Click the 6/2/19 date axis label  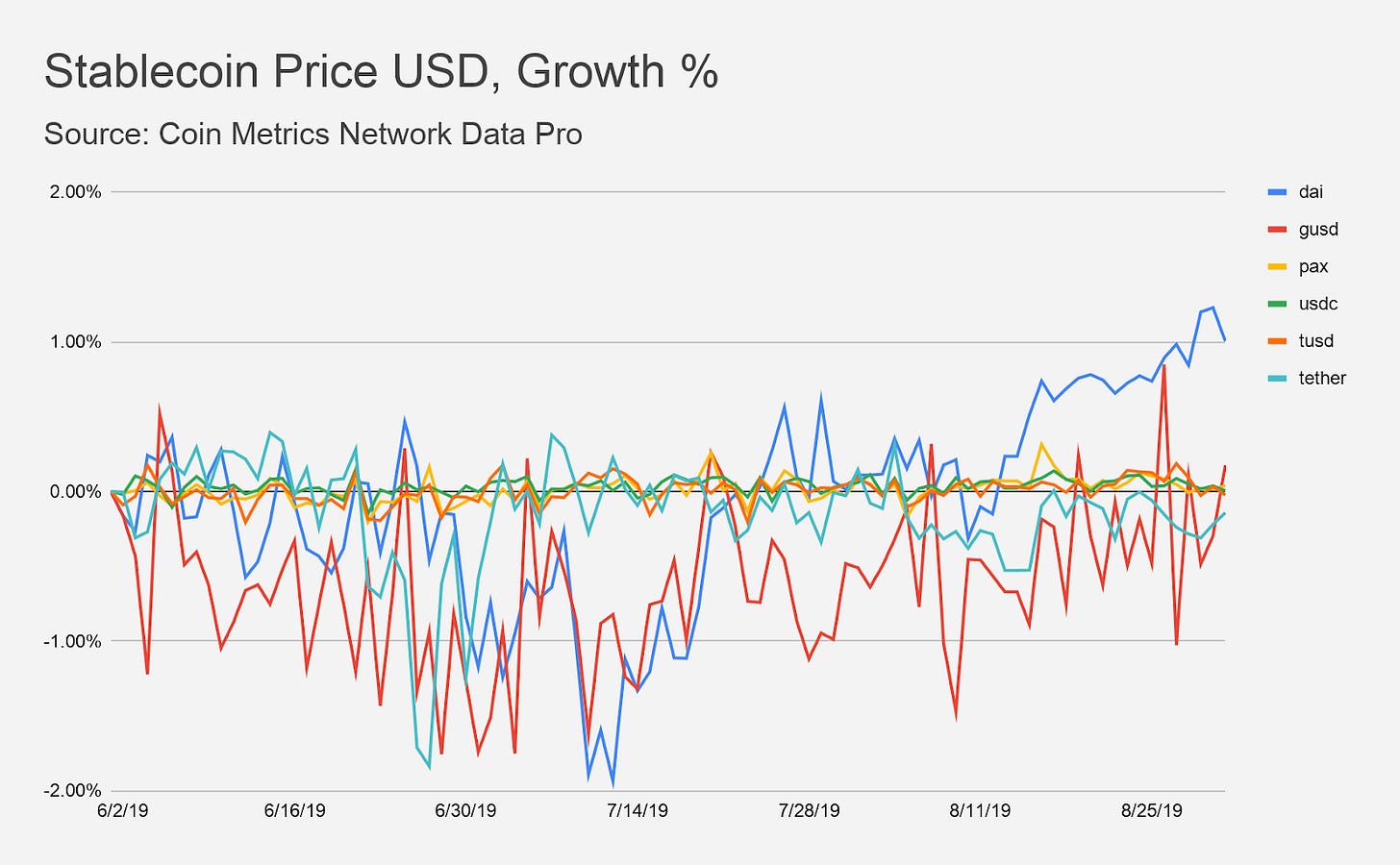(123, 811)
